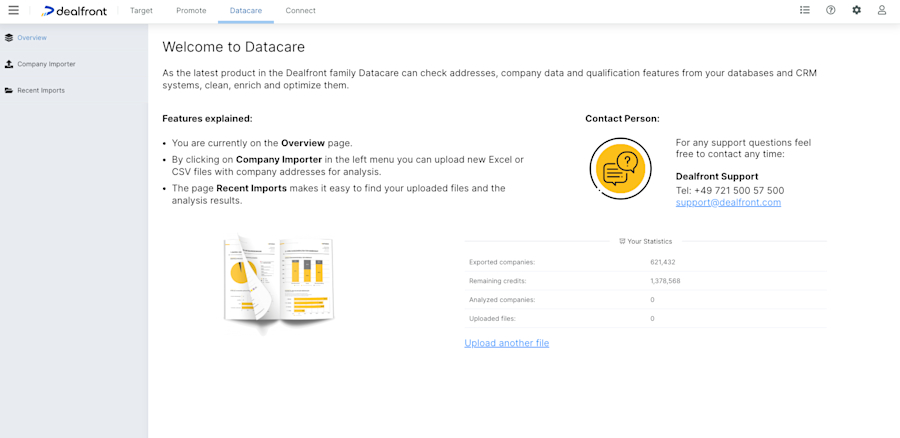This screenshot has width=900, height=438.
Task: Click the Welcome to Datacare heading
Action: click(x=234, y=46)
